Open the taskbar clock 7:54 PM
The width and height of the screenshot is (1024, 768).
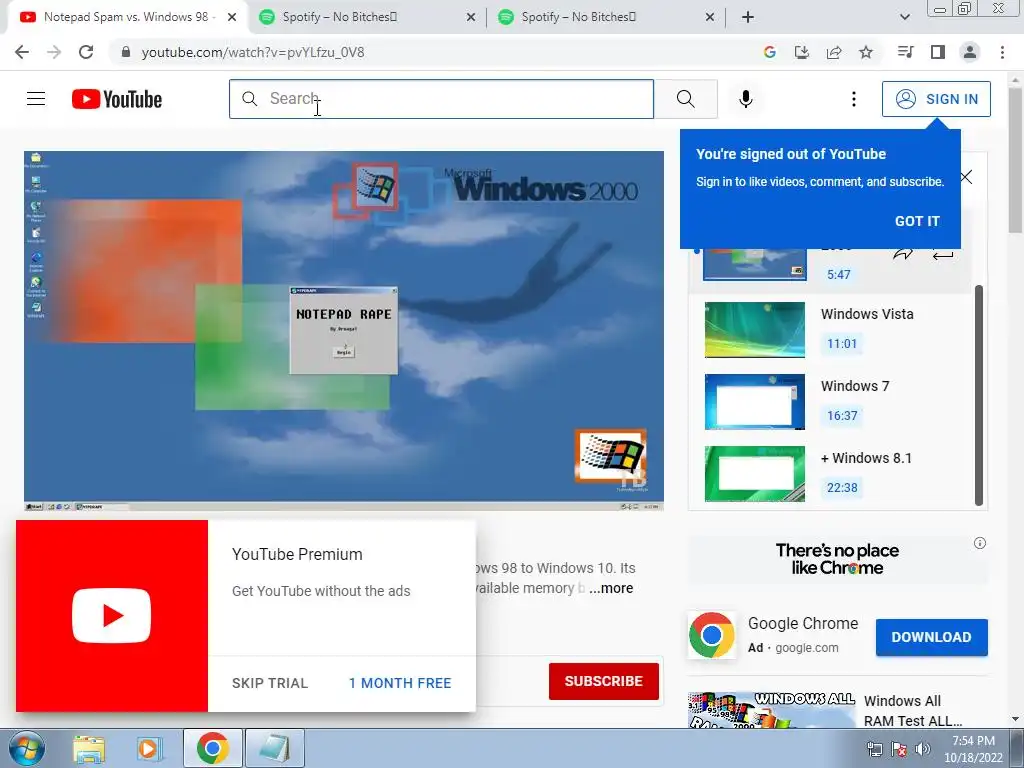(x=973, y=749)
